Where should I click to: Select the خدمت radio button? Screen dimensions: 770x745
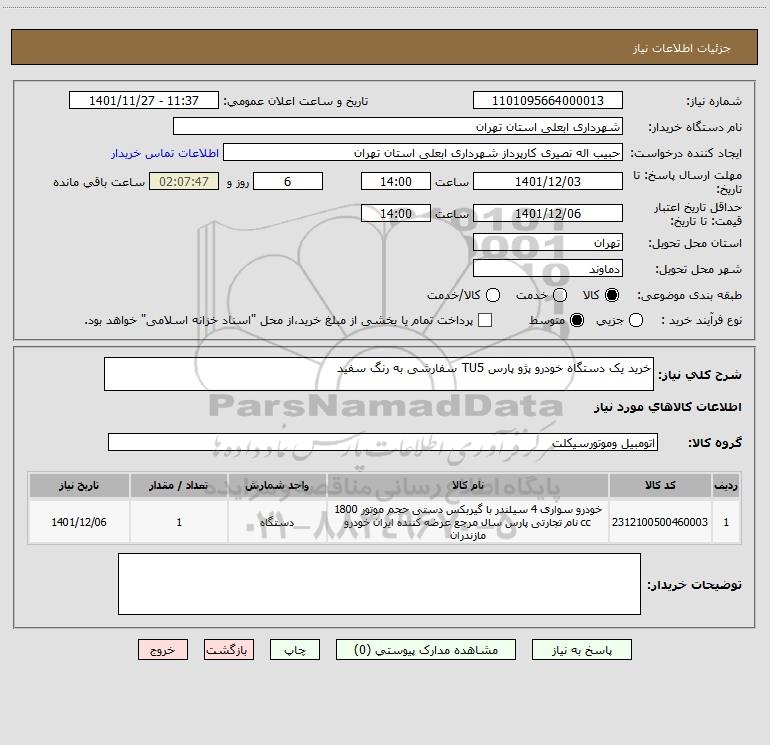click(560, 295)
